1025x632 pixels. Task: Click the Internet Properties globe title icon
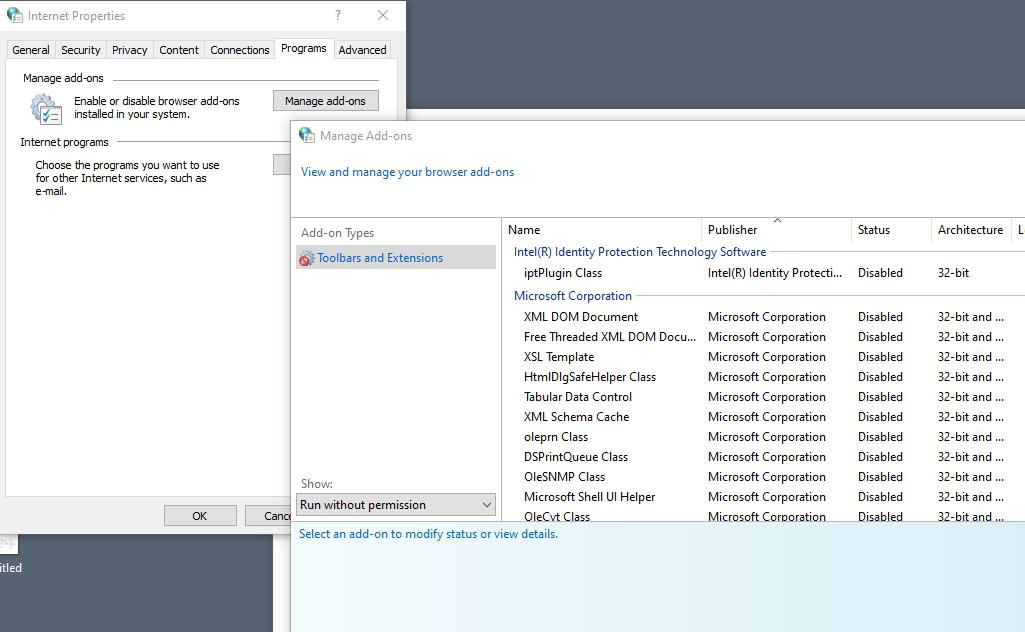coord(15,16)
